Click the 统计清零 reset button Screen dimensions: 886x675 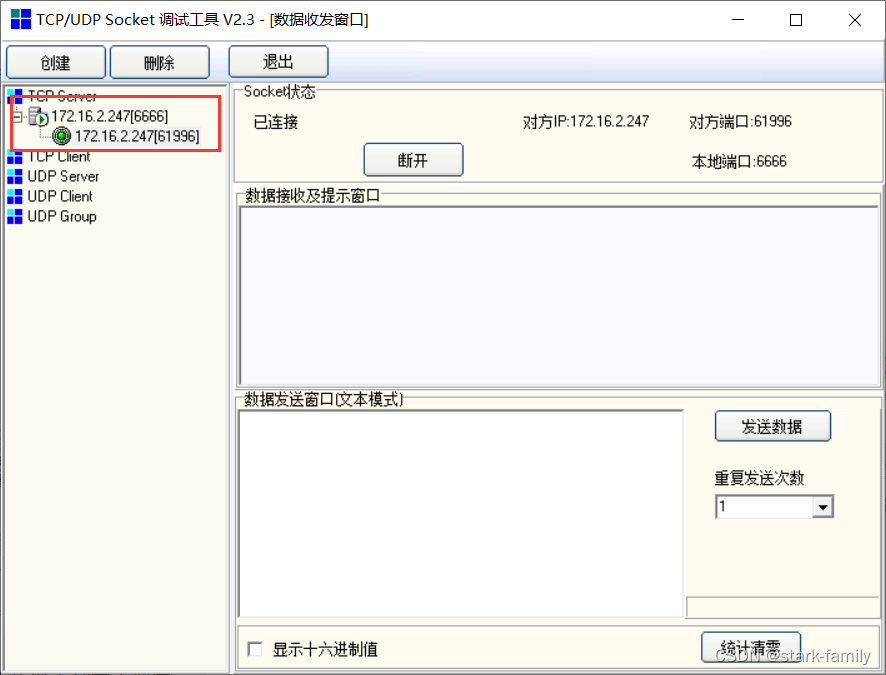749,646
